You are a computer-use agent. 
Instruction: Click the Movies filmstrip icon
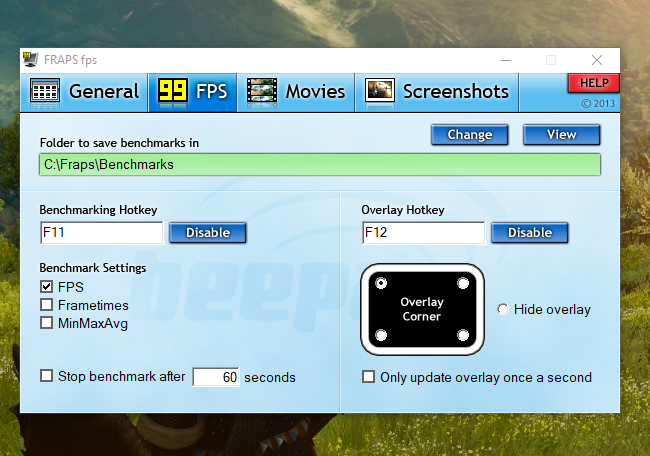pyautogui.click(x=262, y=90)
